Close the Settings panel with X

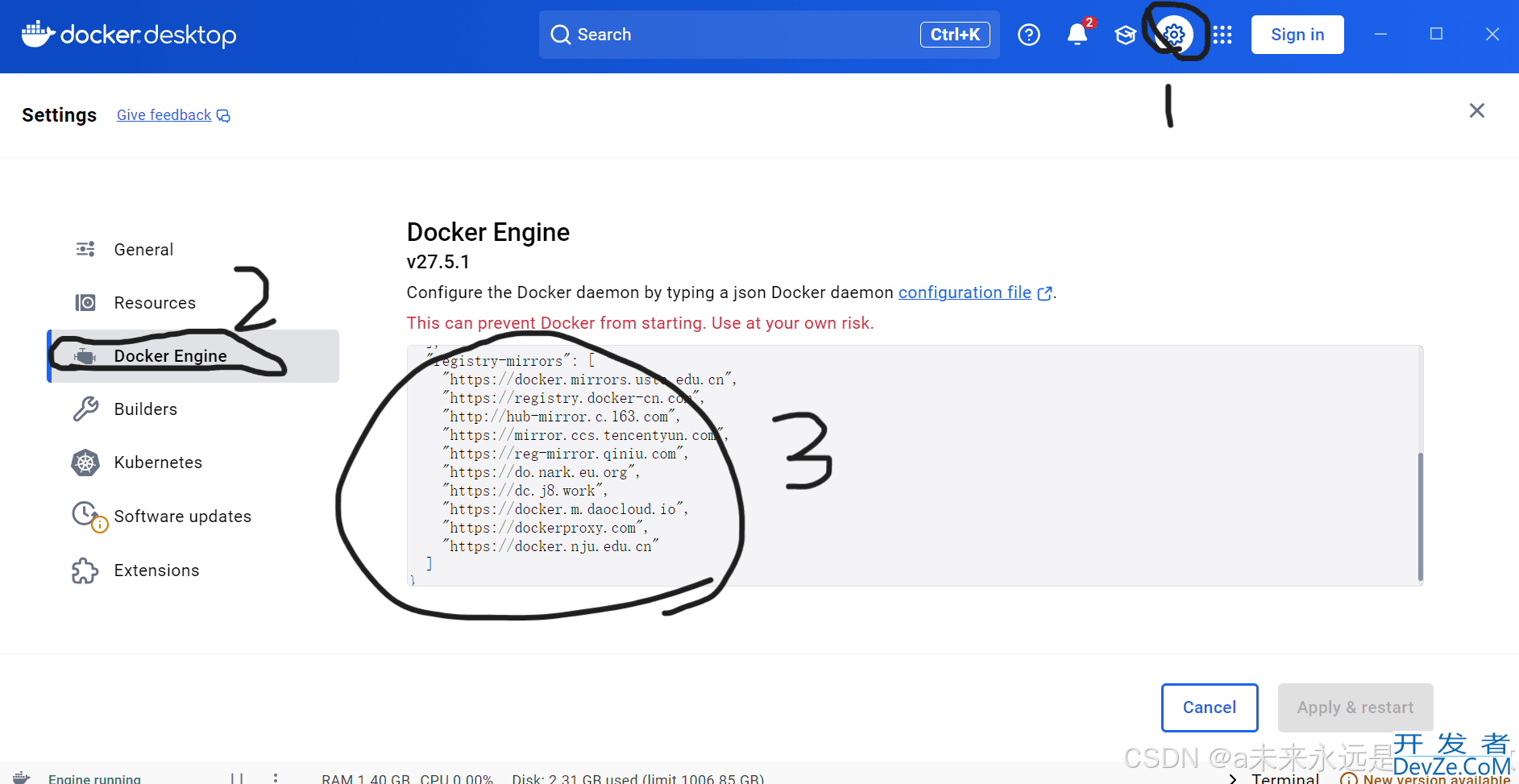(1476, 110)
